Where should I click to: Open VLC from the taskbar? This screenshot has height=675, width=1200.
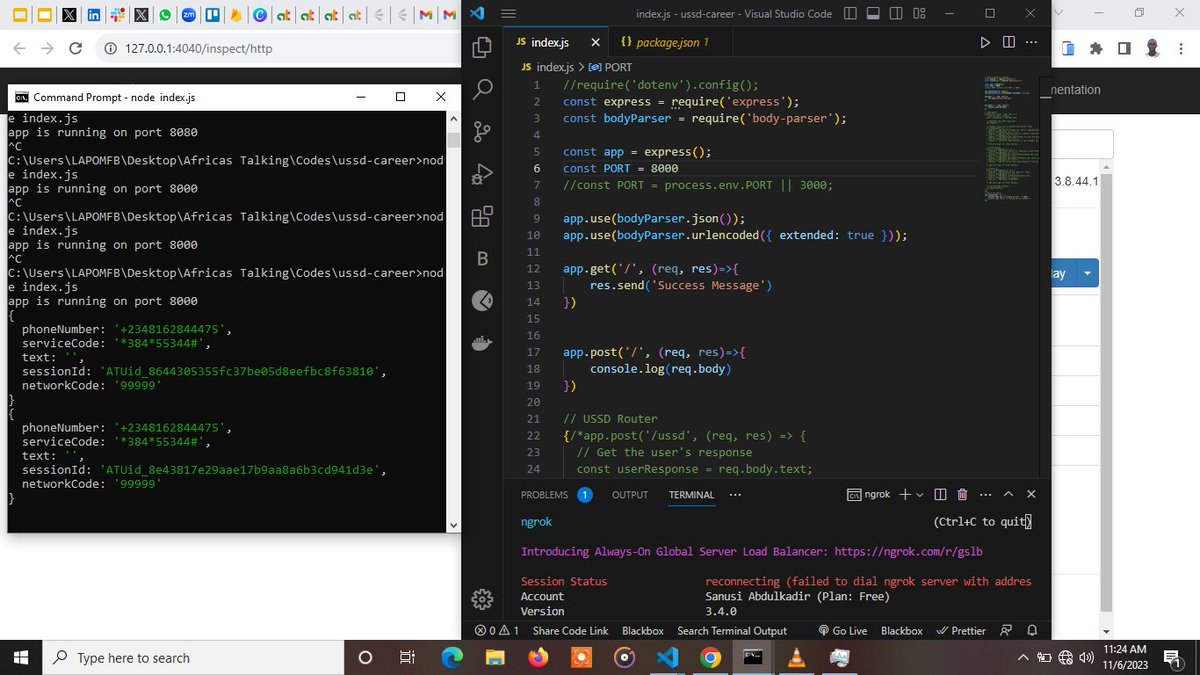pos(796,657)
